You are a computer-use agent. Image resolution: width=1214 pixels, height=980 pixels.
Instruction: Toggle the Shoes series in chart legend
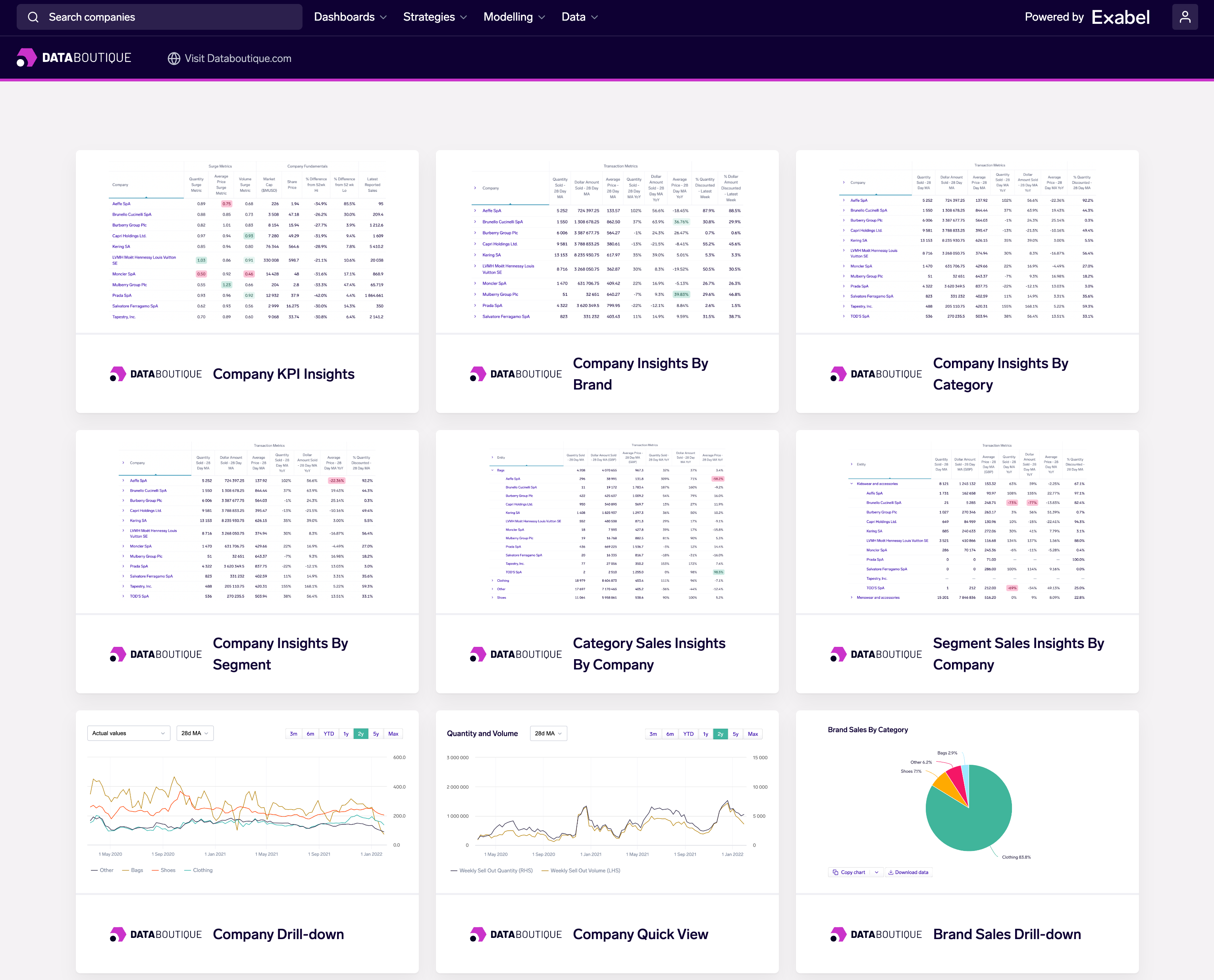164,870
